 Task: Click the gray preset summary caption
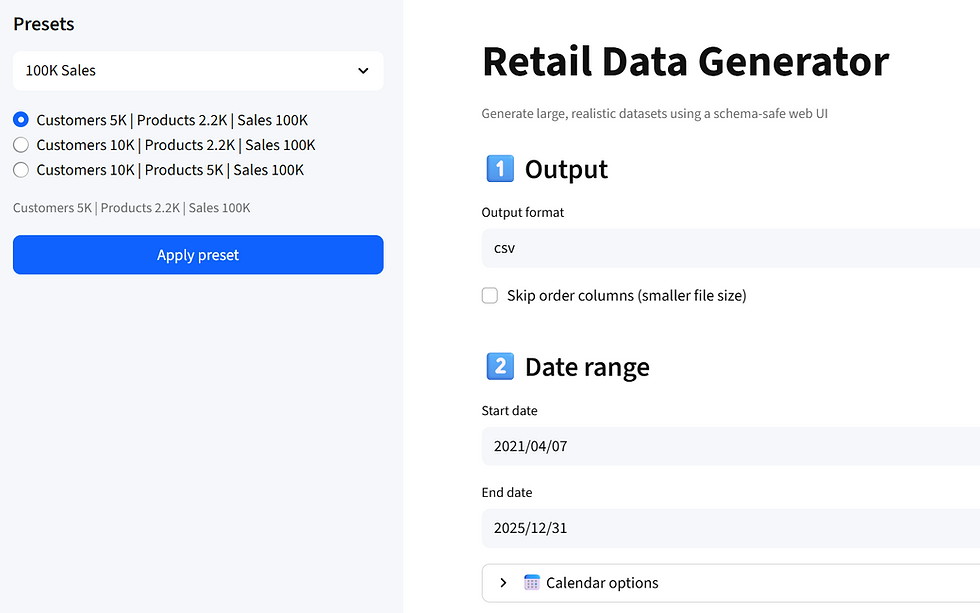131,208
